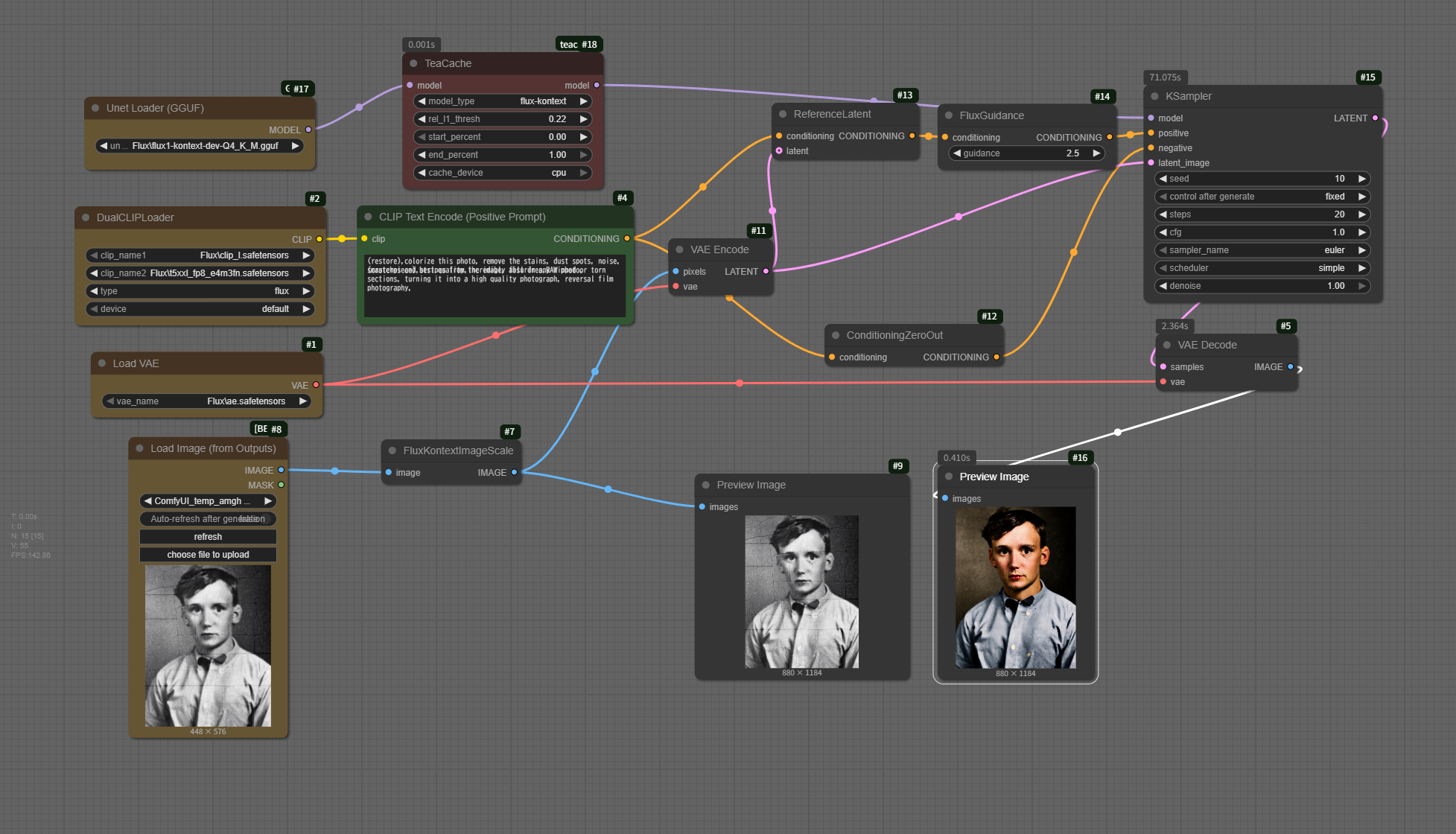Screen dimensions: 1456x834
Task: Toggle Auto-refresh after generation option
Action: [x=208, y=519]
